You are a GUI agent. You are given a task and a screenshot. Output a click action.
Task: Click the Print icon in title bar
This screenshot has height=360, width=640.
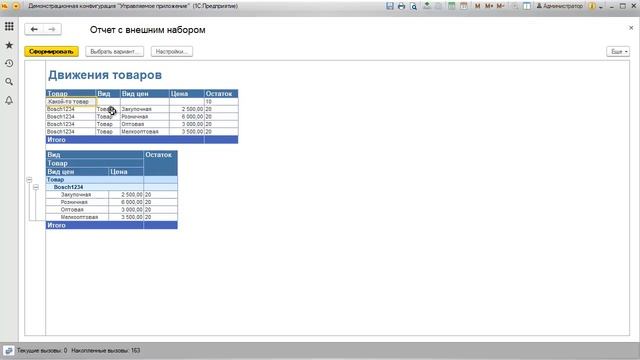(x=402, y=6)
